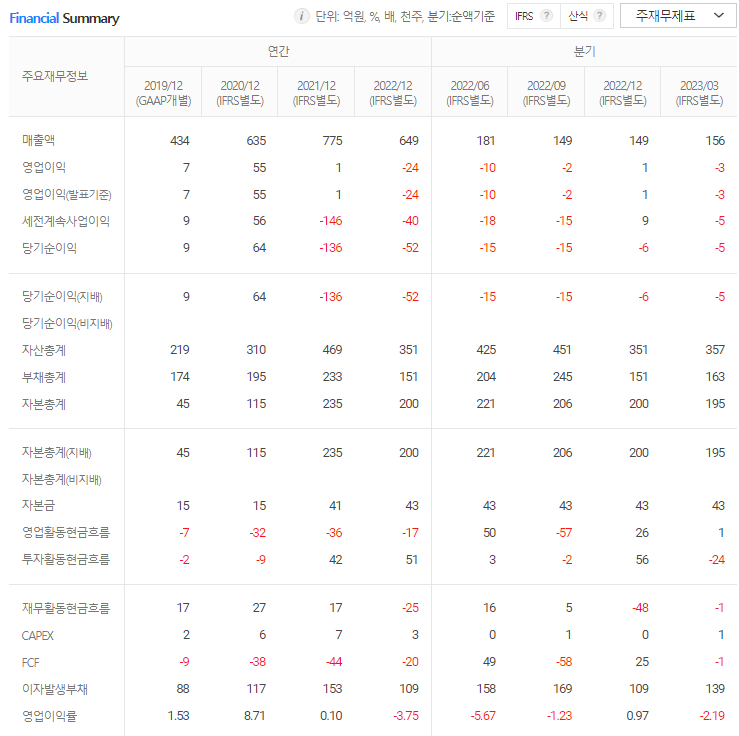Select the 연간 column group header
The height and width of the screenshot is (736, 739).
pyautogui.click(x=278, y=51)
